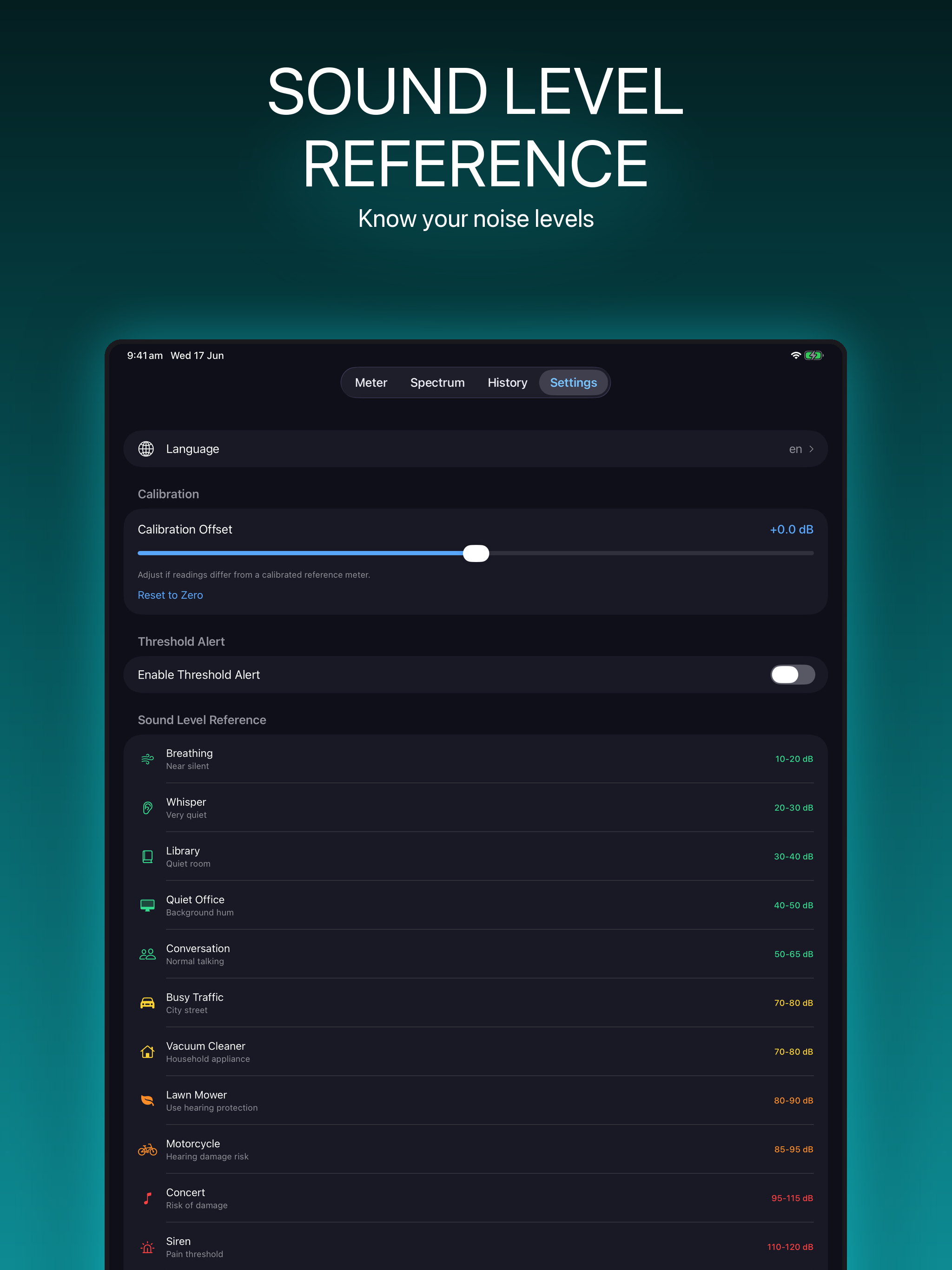Click the Busy Traffic row title
This screenshot has width=952, height=1270.
(195, 997)
